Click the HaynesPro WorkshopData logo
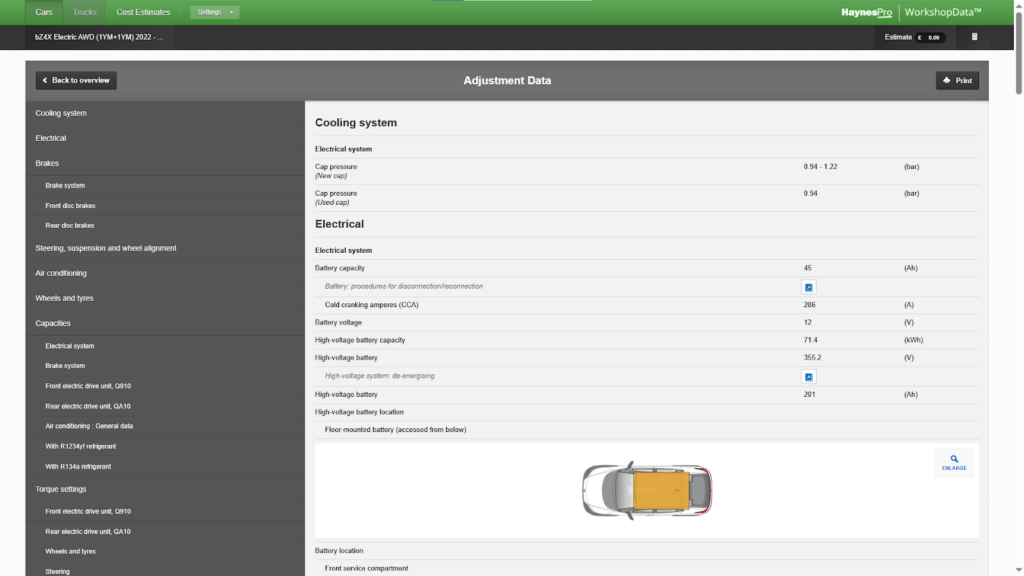The height and width of the screenshot is (576, 1024). pyautogui.click(x=911, y=12)
